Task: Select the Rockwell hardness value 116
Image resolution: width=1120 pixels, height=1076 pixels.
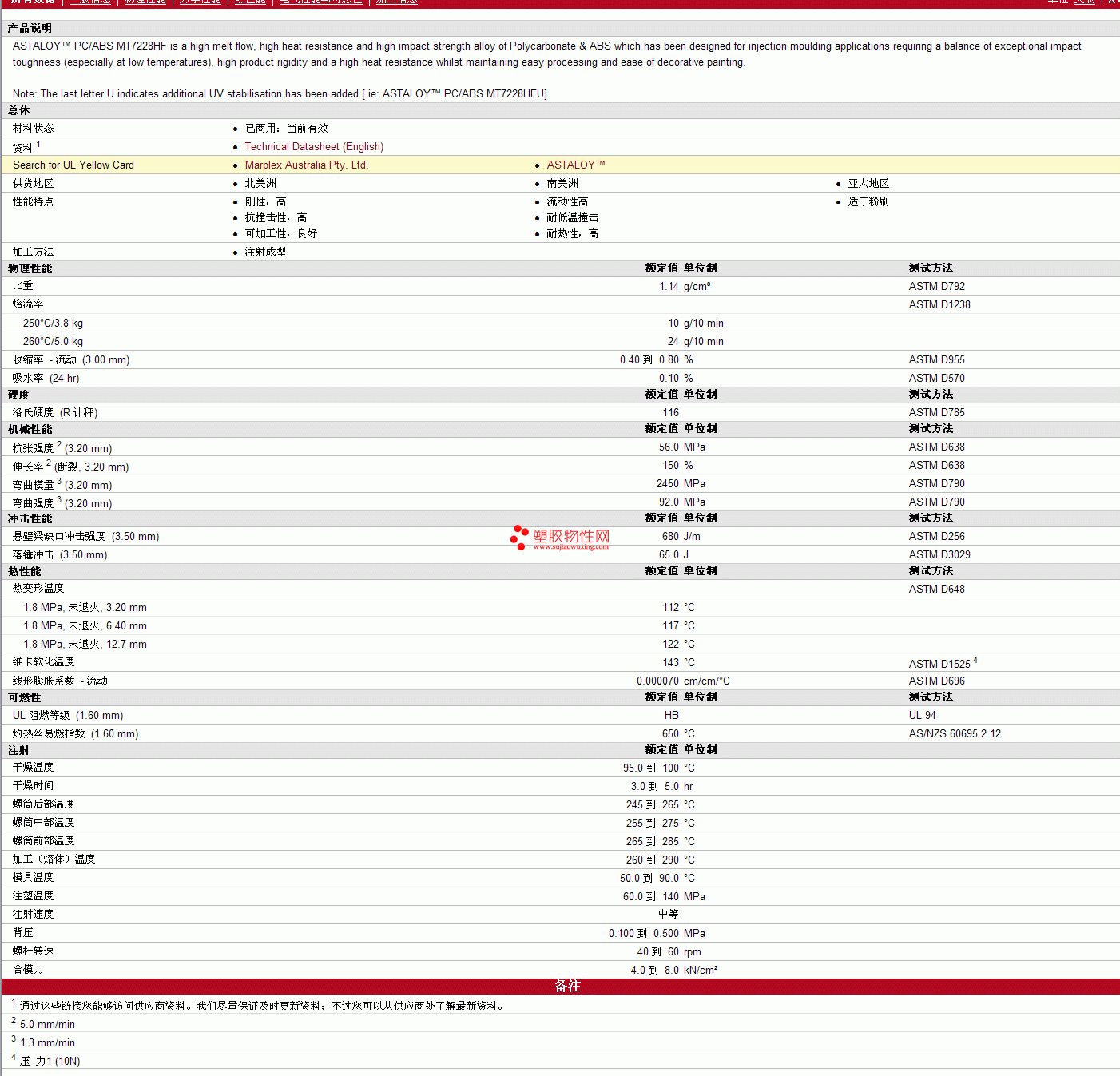Action: (671, 413)
